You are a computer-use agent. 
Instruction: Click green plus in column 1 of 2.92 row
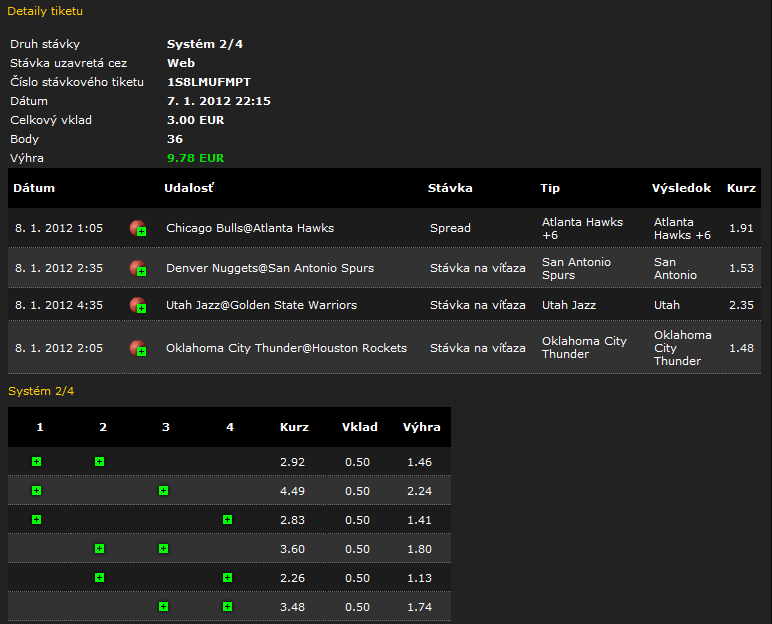pos(36,461)
